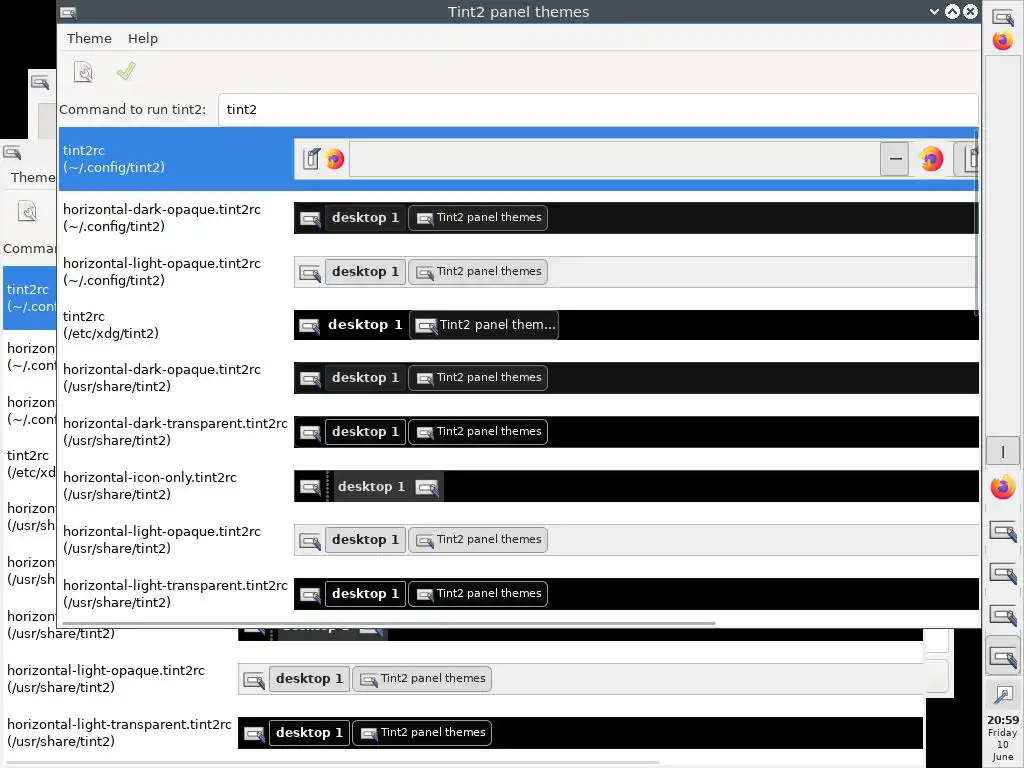
Task: Click horizontal-light-opaque preview thumbnail in the background window
Action: pos(580,679)
